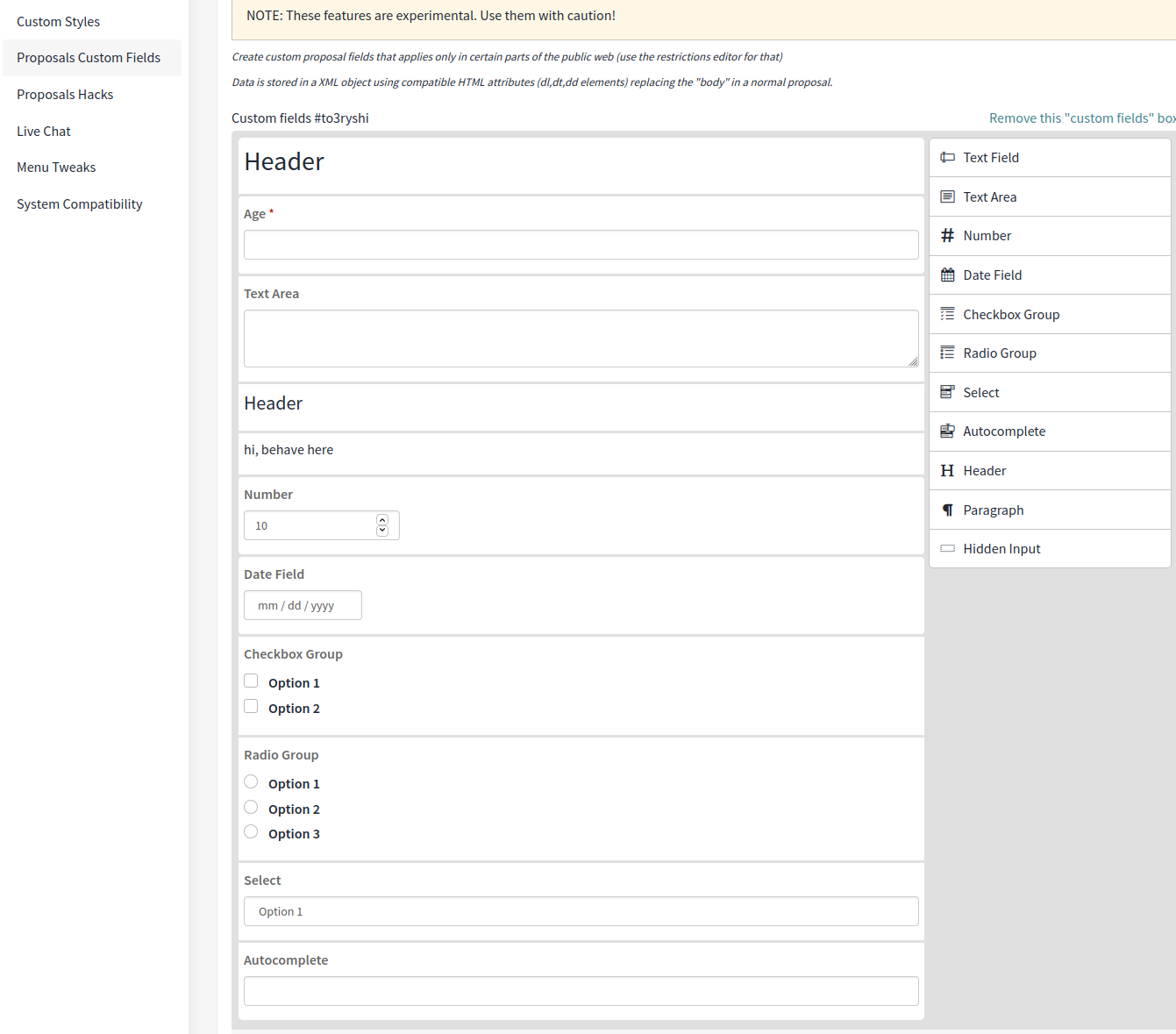Open the Select dropdown showing Option 1
Viewport: 1176px width, 1034px height.
tap(581, 911)
